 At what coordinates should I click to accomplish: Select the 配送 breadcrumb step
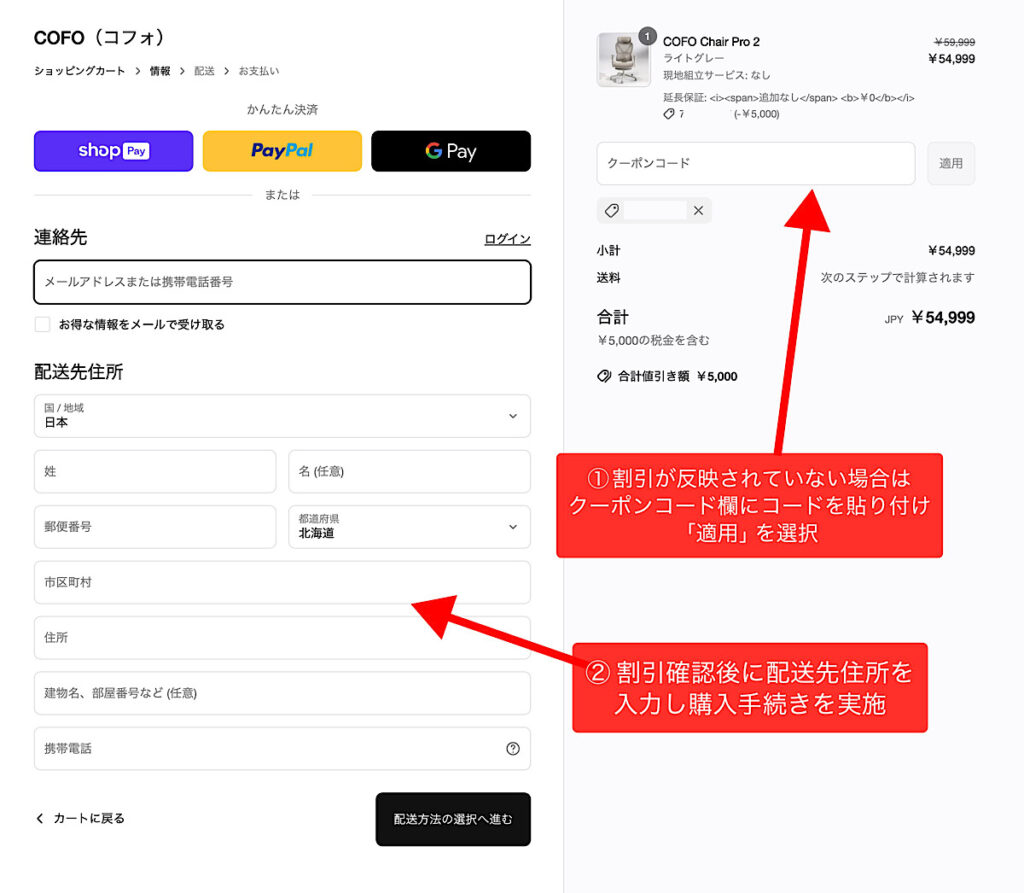pos(204,71)
